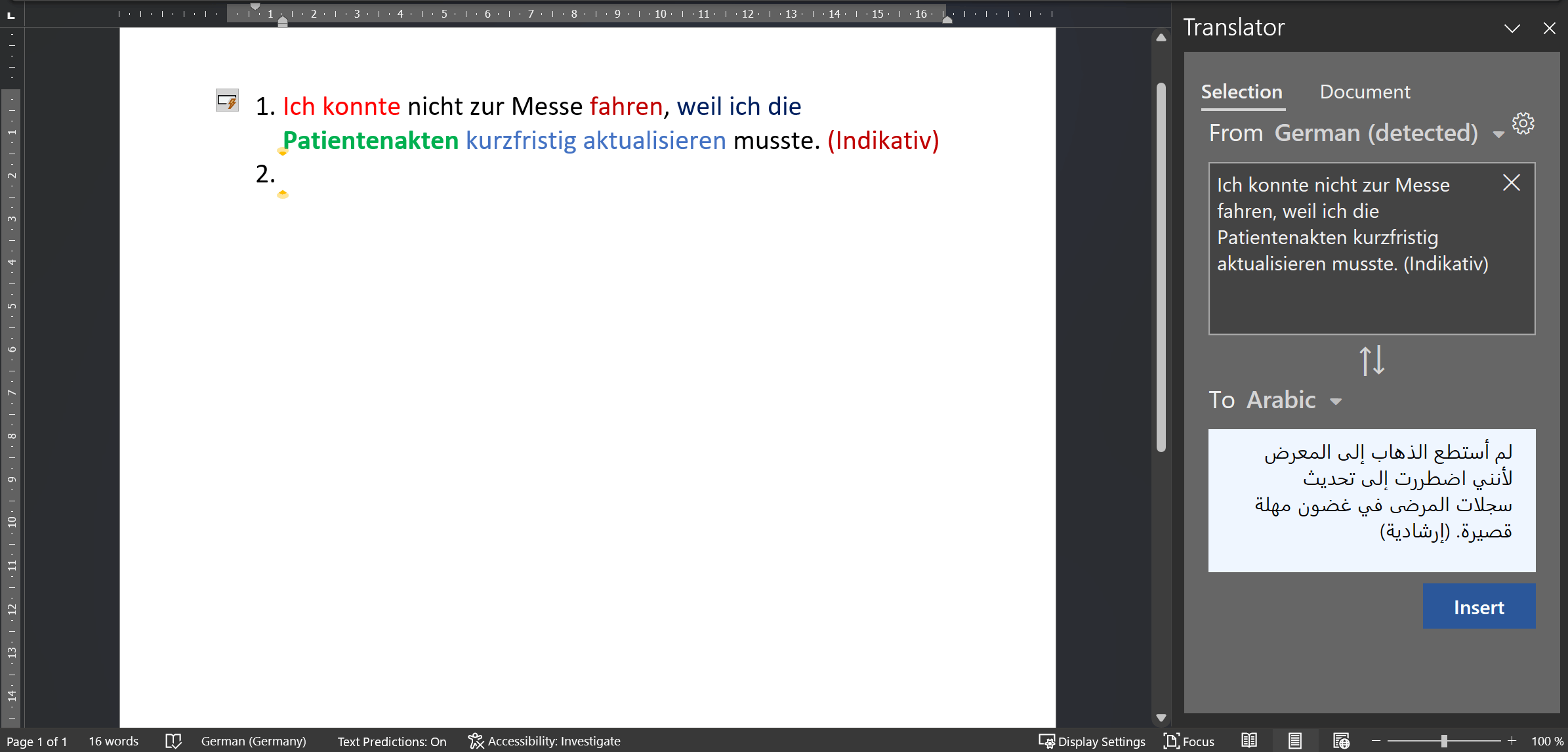1568x752 pixels.
Task: Enter Focus mode
Action: (1189, 741)
